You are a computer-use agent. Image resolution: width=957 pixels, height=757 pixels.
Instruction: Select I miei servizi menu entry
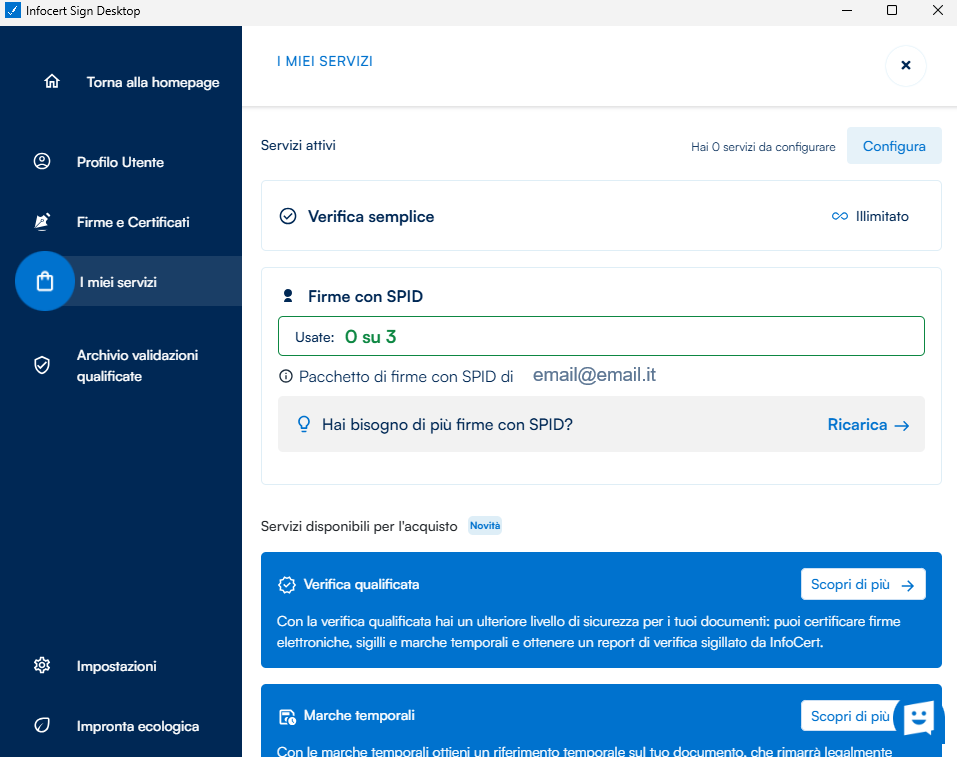tap(118, 282)
